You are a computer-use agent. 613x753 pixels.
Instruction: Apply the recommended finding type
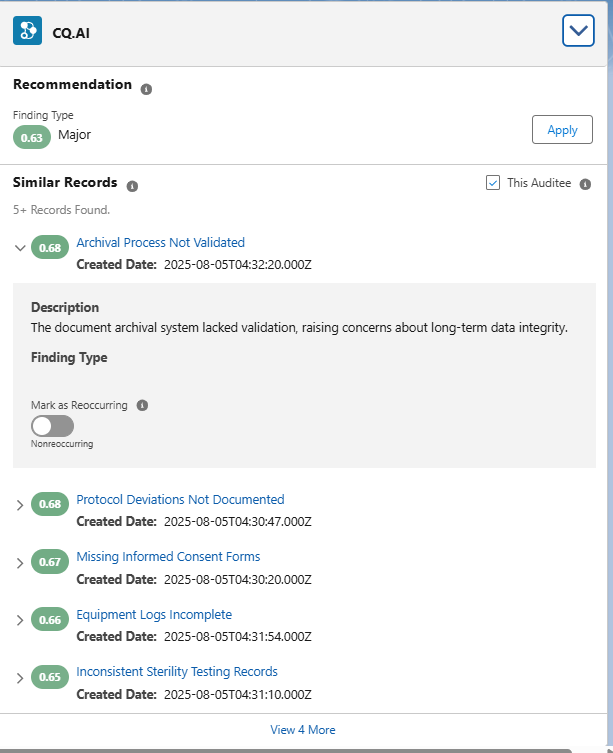click(562, 130)
